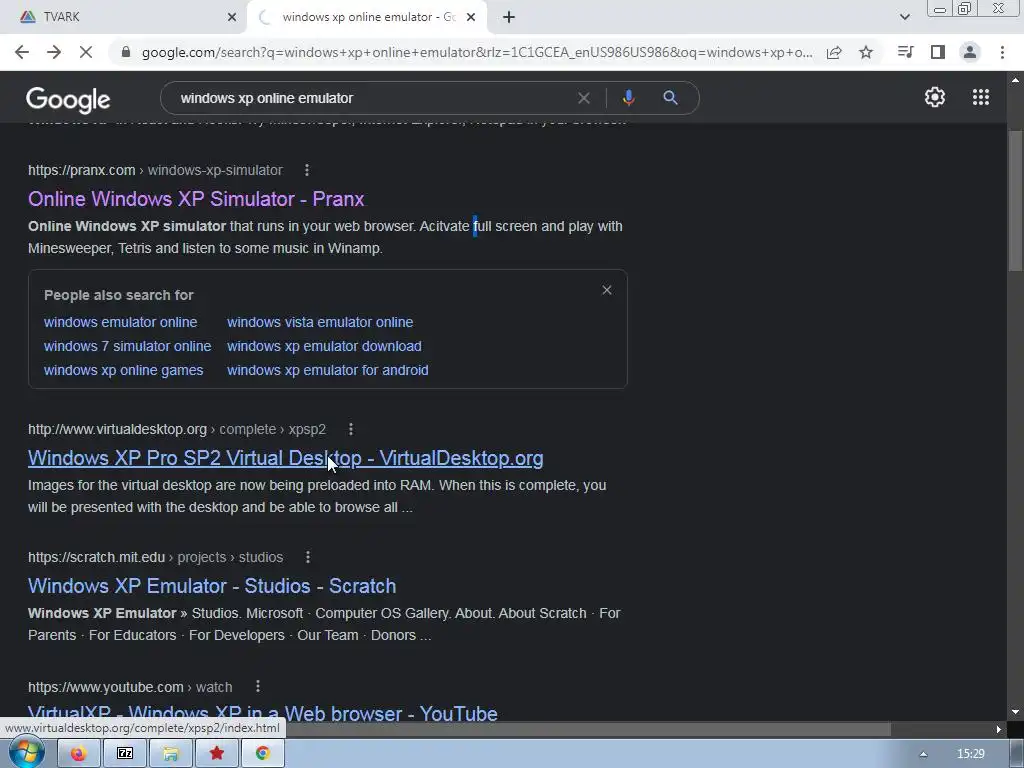Open the media control icon
The width and height of the screenshot is (1024, 768).
point(905,52)
